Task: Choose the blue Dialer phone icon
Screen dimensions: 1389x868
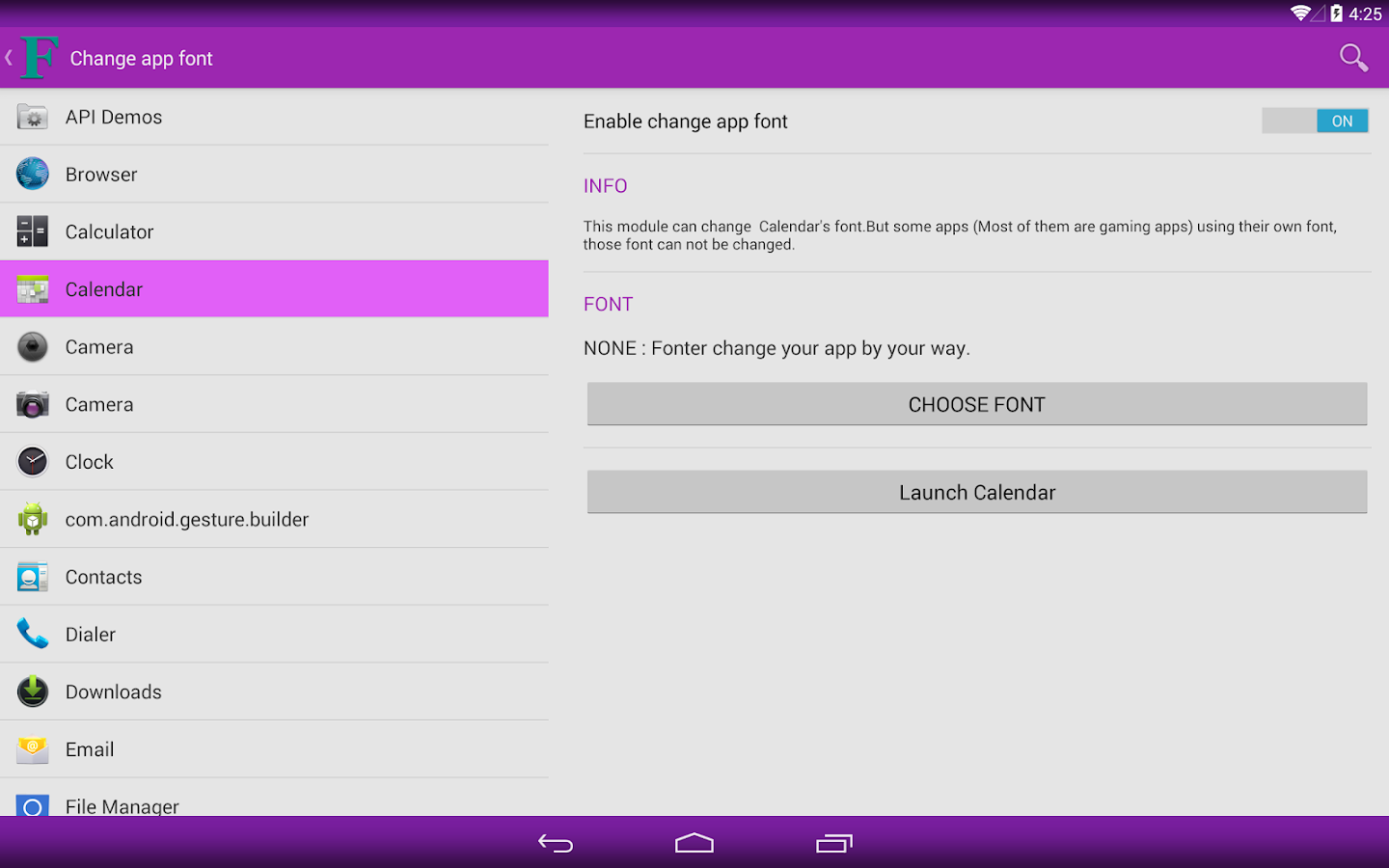Action: point(33,634)
